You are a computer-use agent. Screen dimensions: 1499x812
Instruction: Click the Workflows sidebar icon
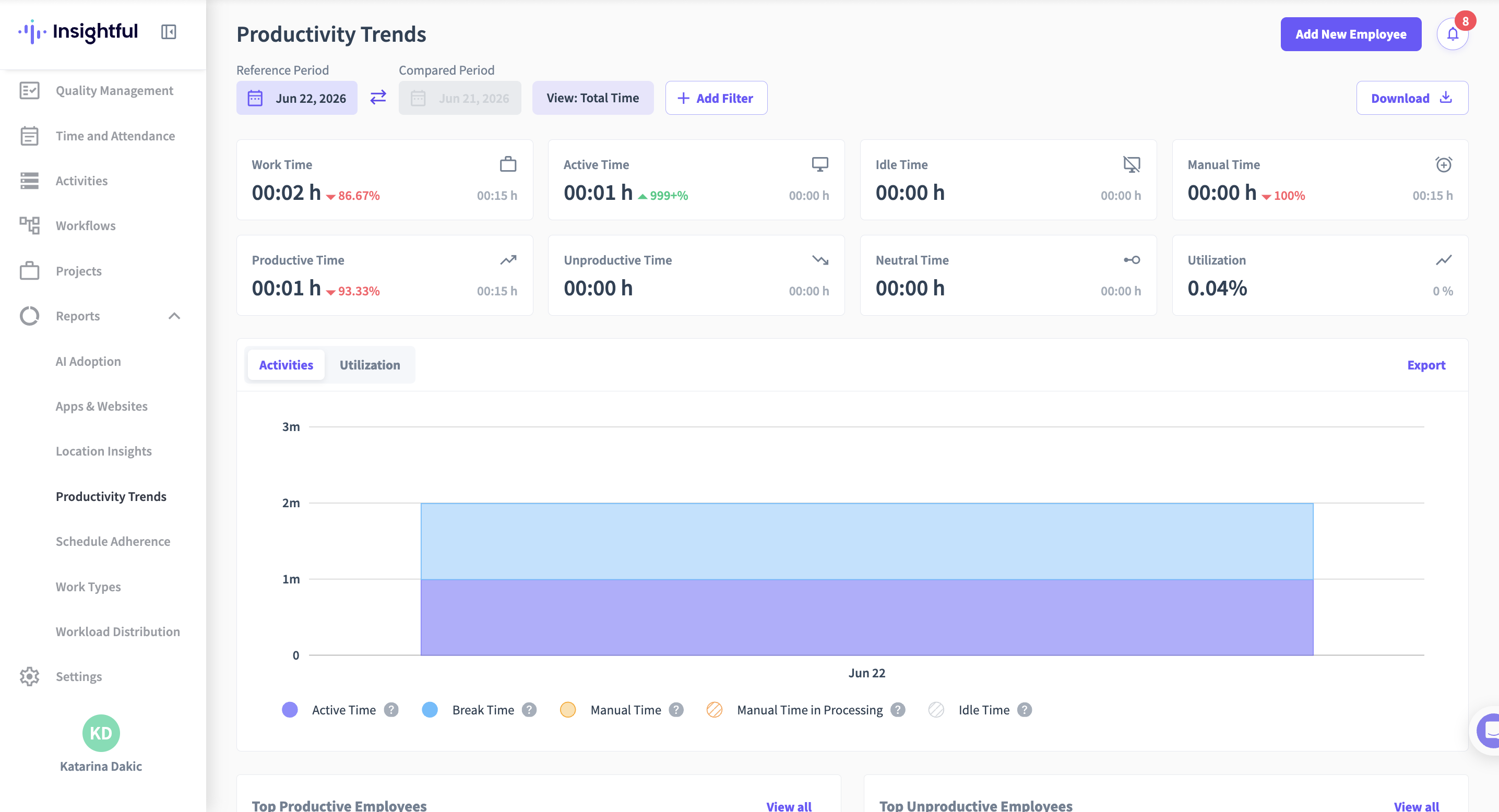(x=29, y=225)
